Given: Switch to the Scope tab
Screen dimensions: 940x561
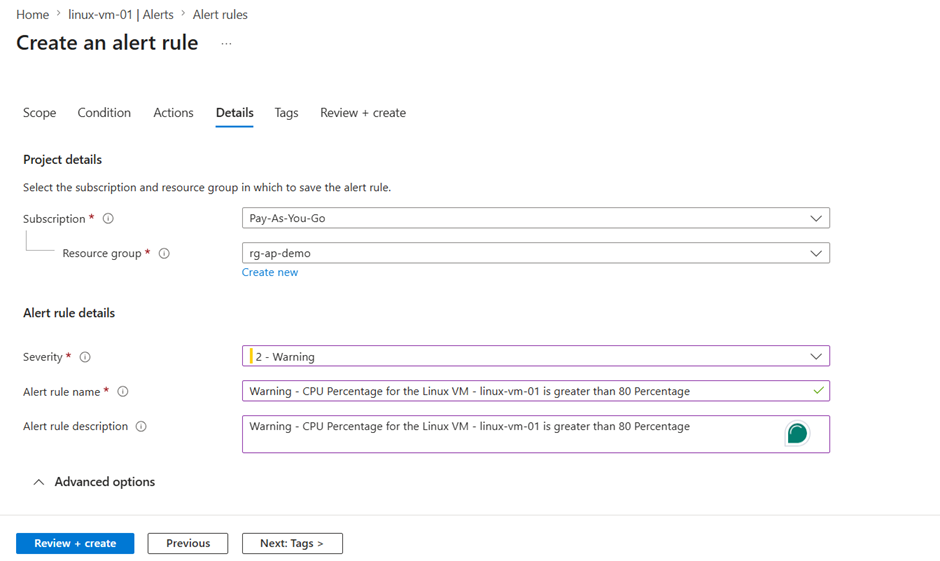Looking at the screenshot, I should pyautogui.click(x=40, y=113).
